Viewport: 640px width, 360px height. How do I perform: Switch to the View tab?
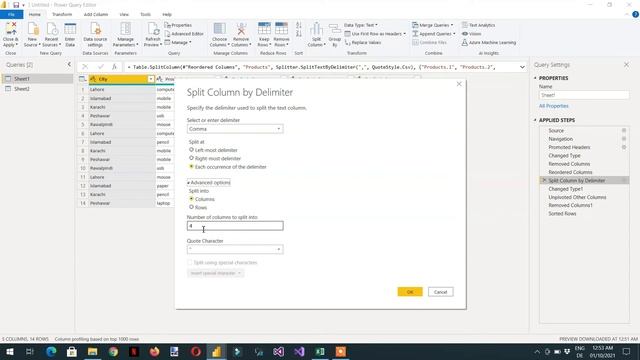[124, 14]
